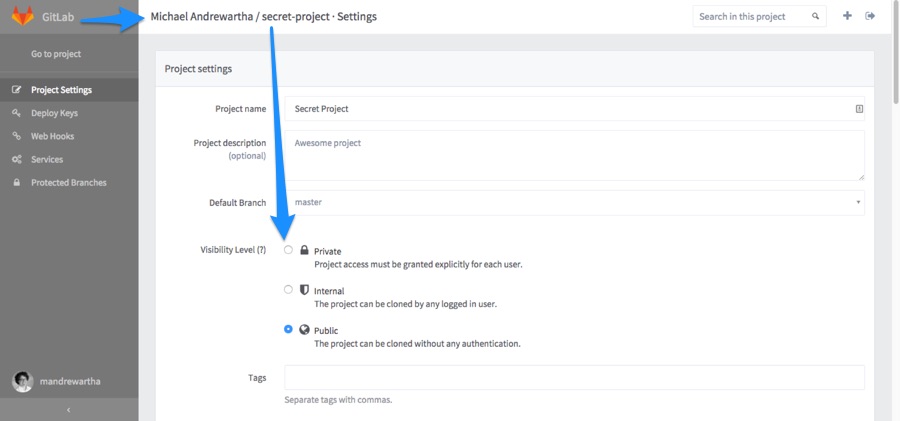Click the Tags input field

click(575, 377)
